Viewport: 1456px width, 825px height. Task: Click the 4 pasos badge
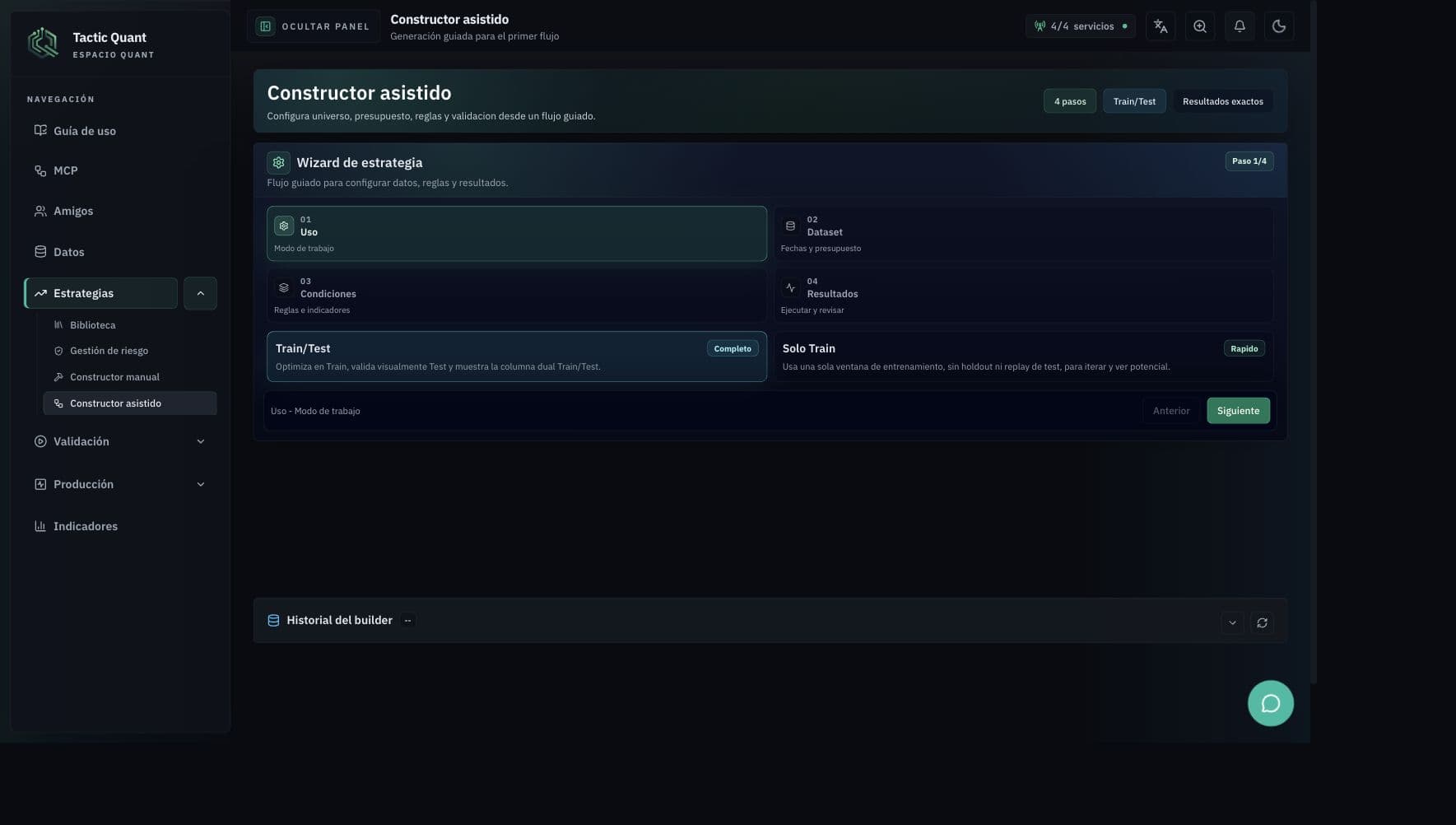(1070, 101)
